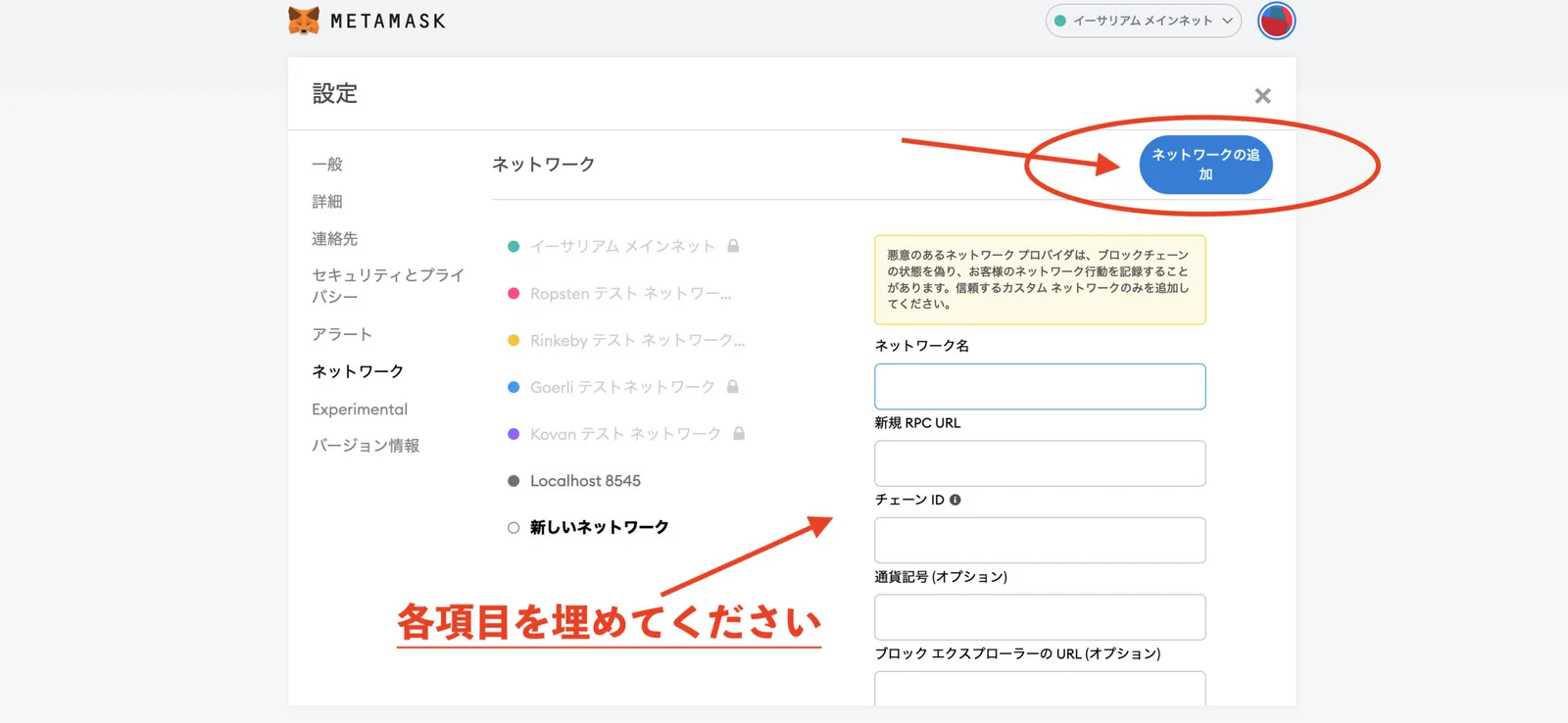This screenshot has height=723, width=1568.
Task: Click the gray dot beside Localhost 8545
Action: point(514,481)
